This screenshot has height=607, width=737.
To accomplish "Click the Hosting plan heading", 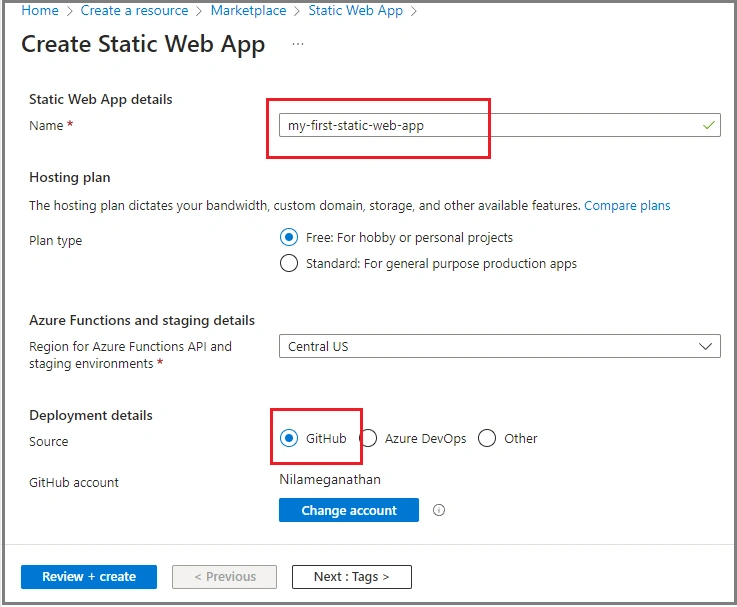I will click(x=70, y=177).
